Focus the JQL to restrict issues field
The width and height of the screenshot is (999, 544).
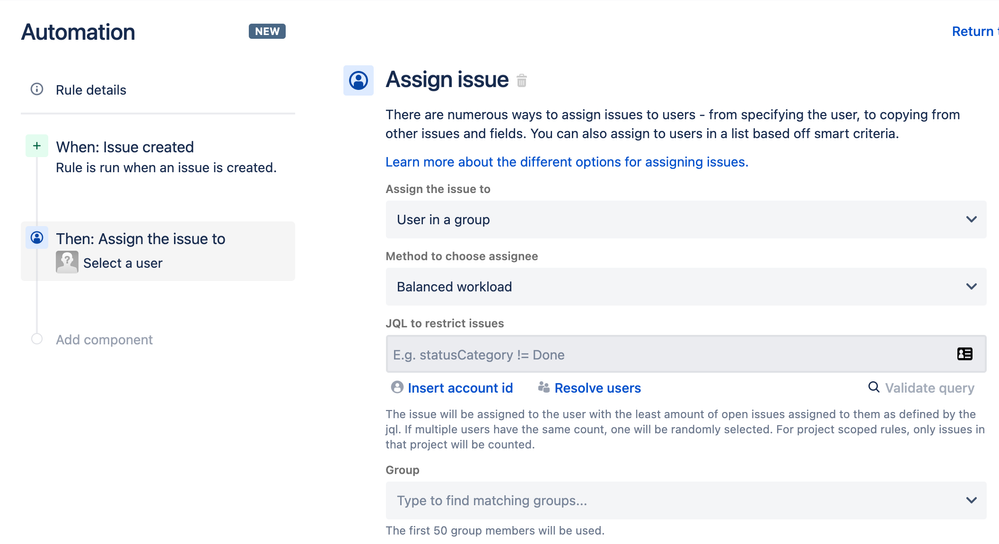[665, 355]
